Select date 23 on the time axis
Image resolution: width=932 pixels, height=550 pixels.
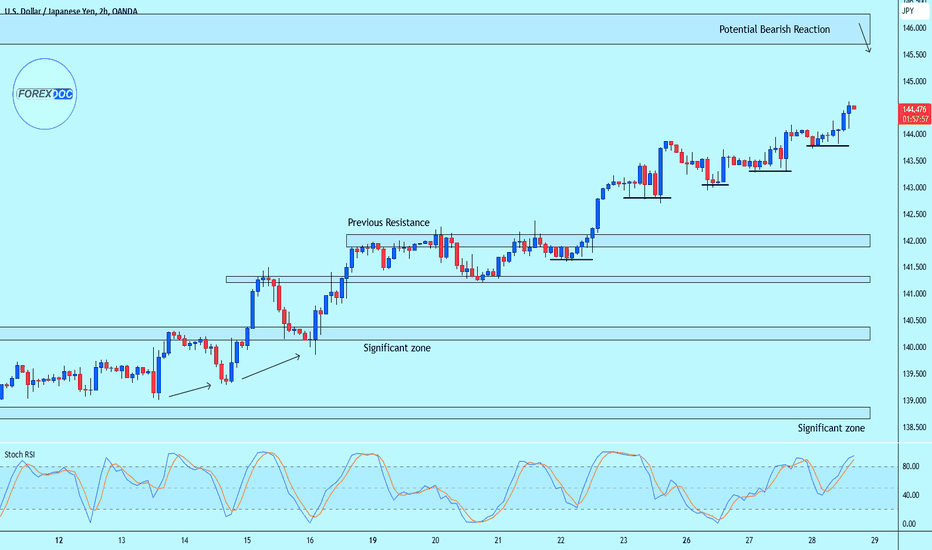[x=624, y=540]
